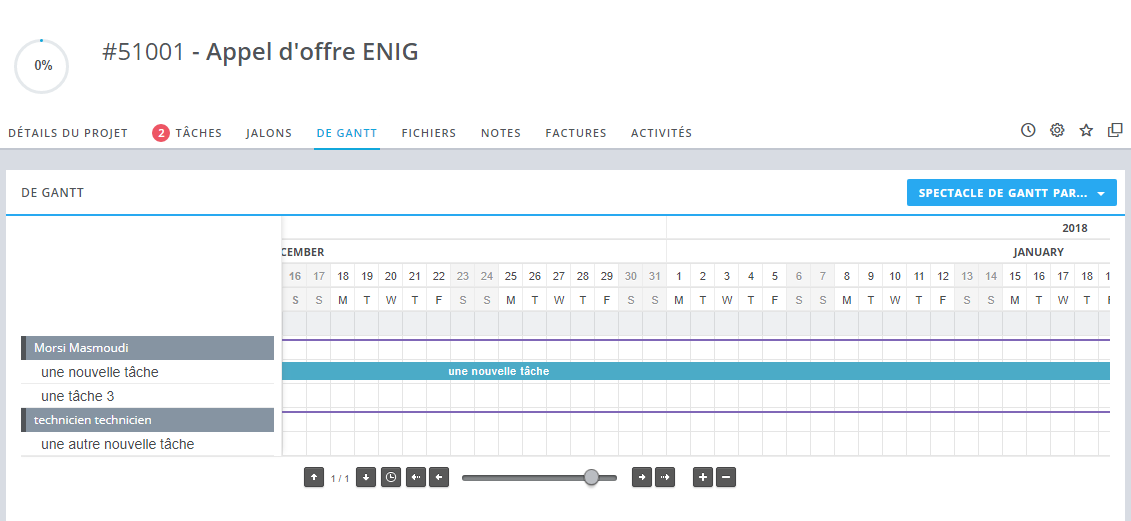Open project settings gear icon
Viewport: 1131px width, 521px height.
(1057, 131)
